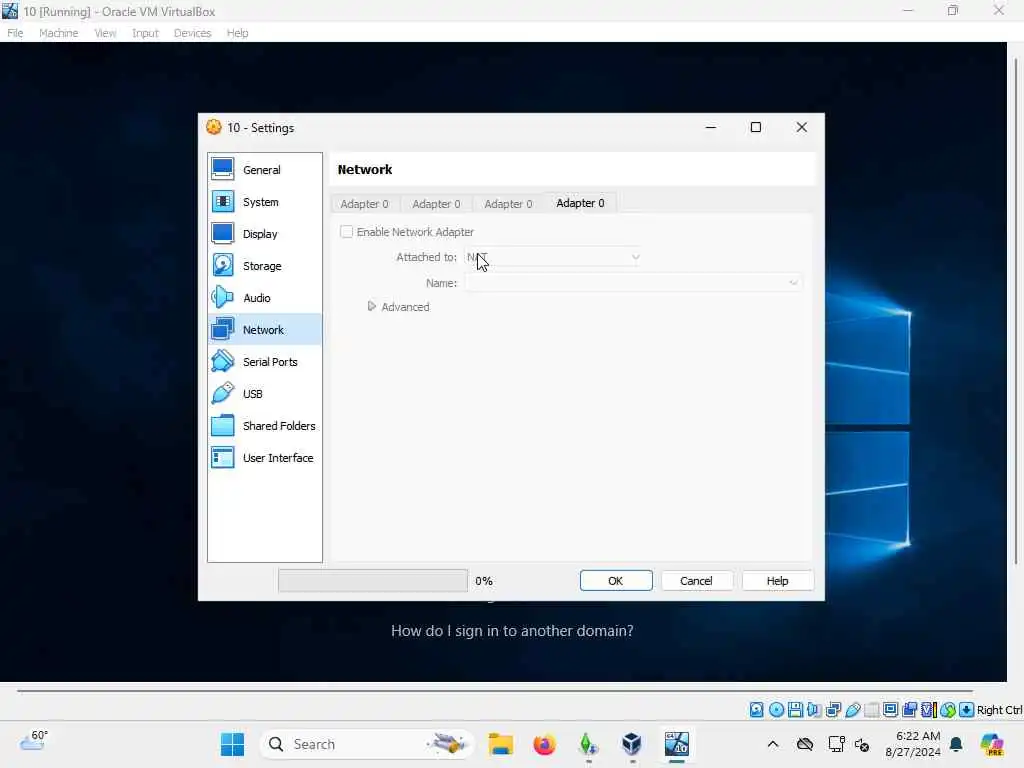This screenshot has width=1024, height=768.
Task: Click audio status bar indicator
Action: (x=814, y=710)
